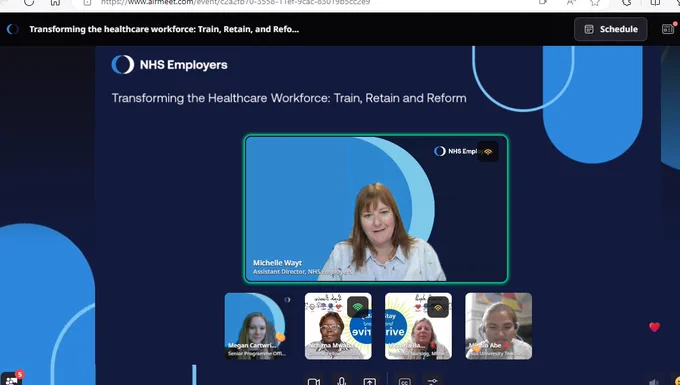The height and width of the screenshot is (385, 680).
Task: Click the 'Michelle Wayt' name label
Action: point(277,263)
